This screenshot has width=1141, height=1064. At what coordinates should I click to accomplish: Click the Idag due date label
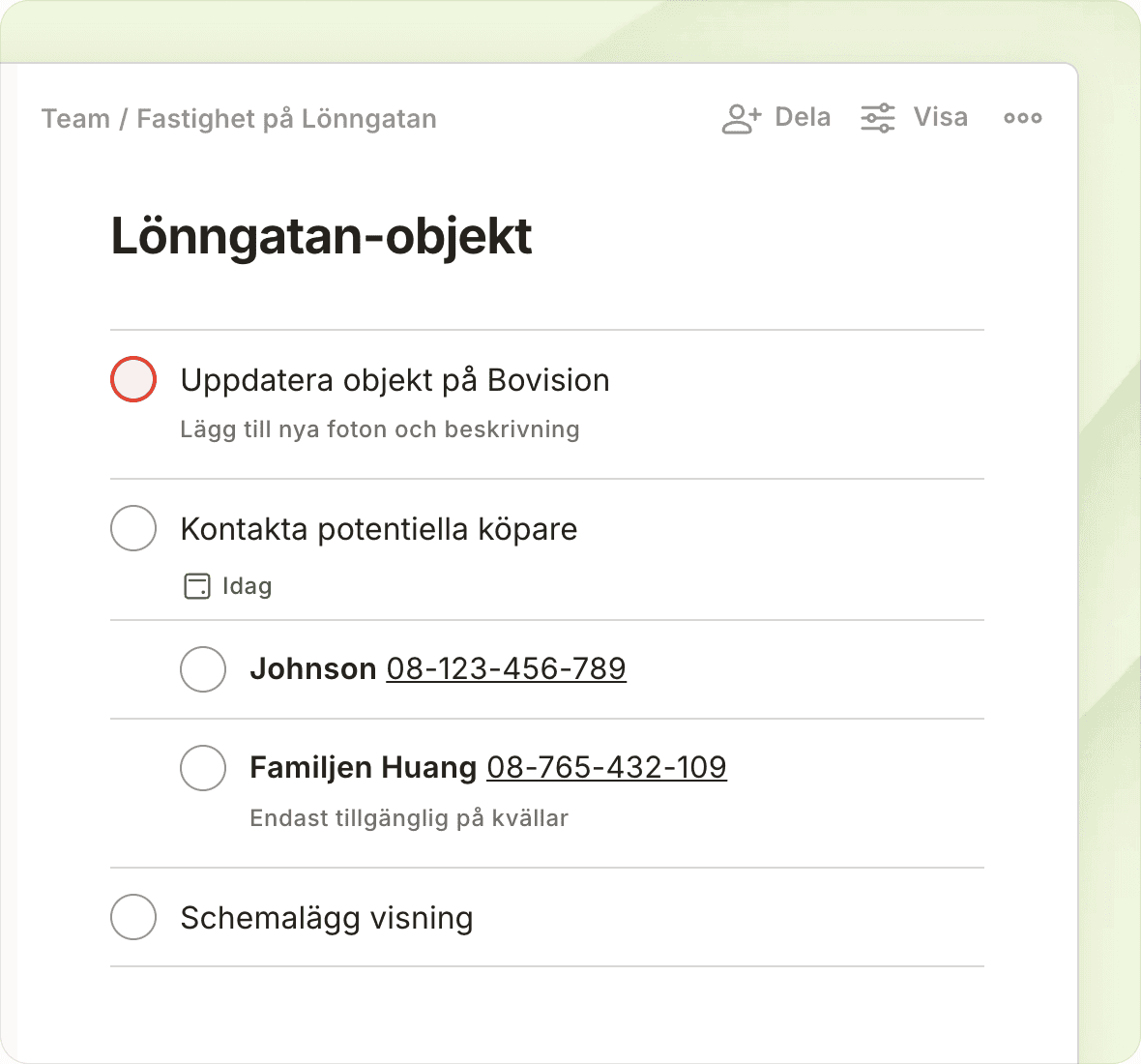[247, 586]
